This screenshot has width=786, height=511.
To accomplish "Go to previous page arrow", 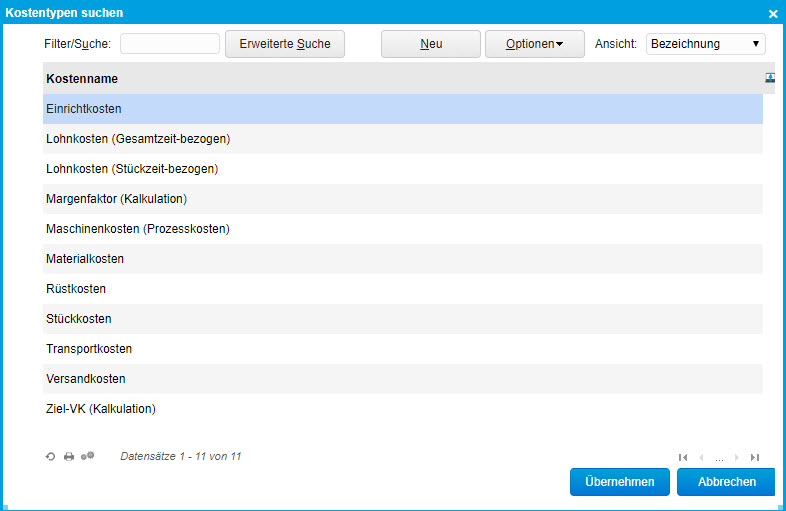I will pos(701,457).
